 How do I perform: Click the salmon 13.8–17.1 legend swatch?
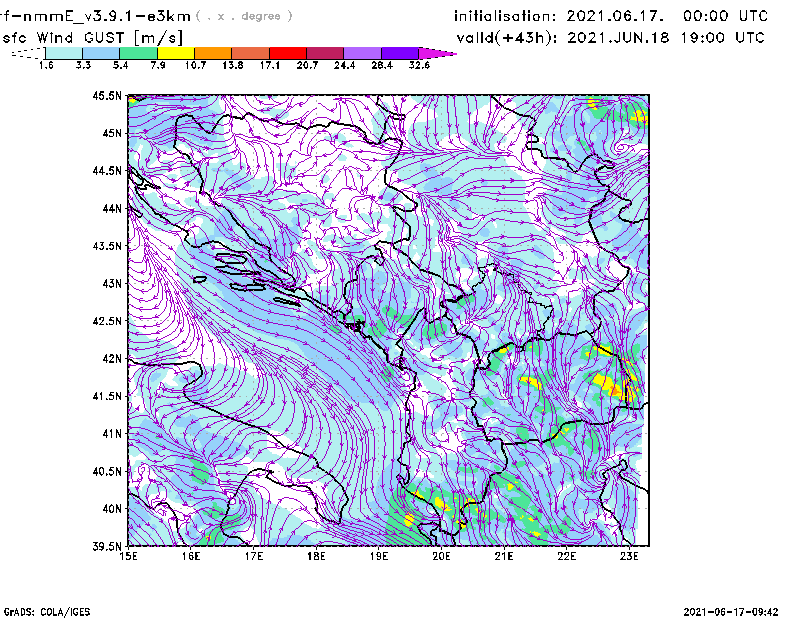[x=251, y=53]
